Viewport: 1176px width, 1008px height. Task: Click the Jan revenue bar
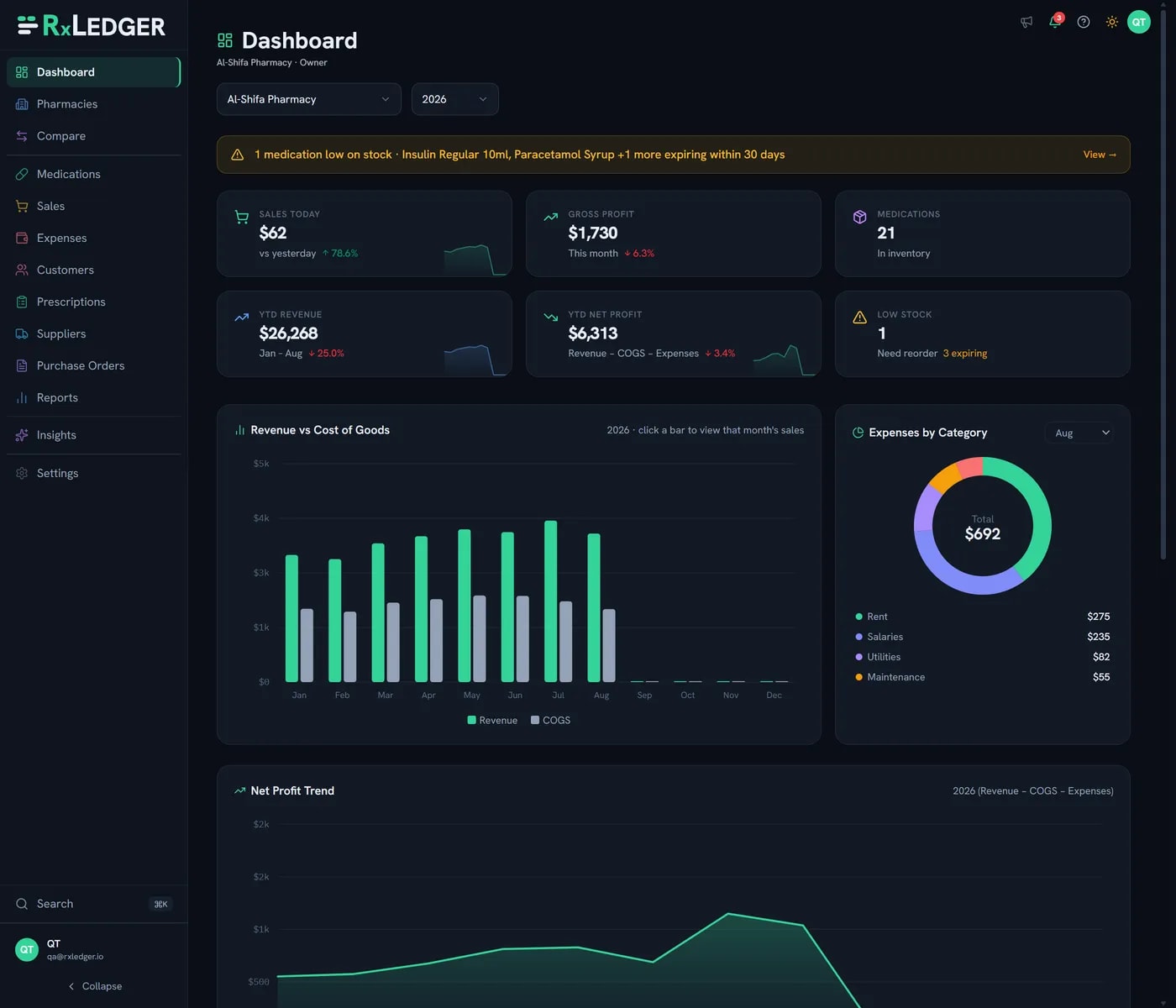(291, 618)
